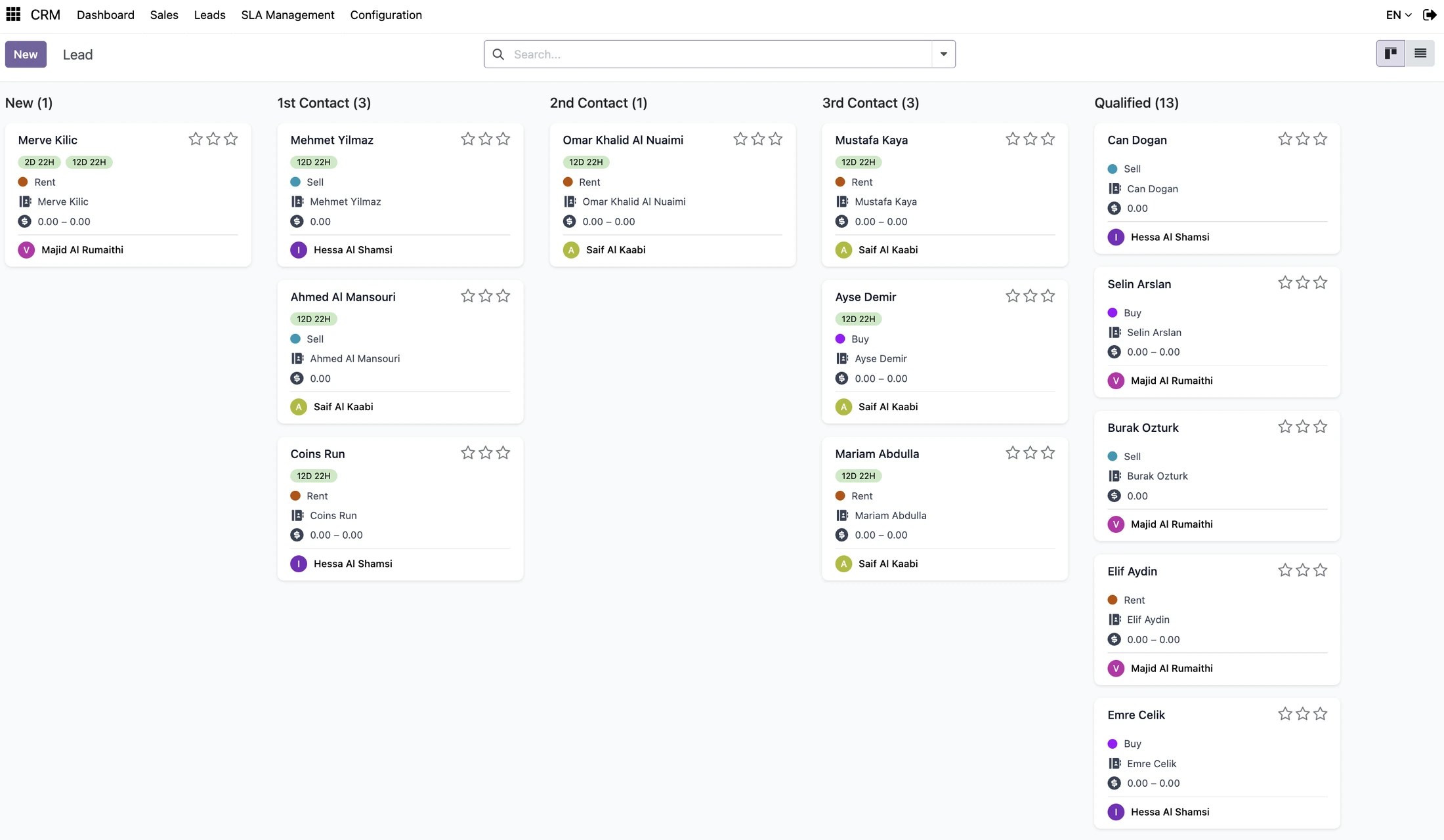Open the Configuration menu
The image size is (1444, 840).
coord(386,14)
